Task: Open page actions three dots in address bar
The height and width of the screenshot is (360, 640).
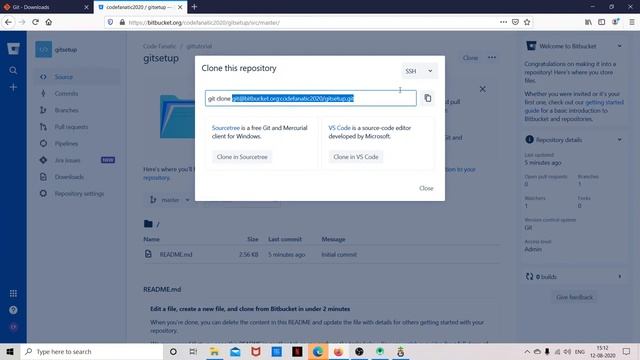Action: [x=503, y=22]
